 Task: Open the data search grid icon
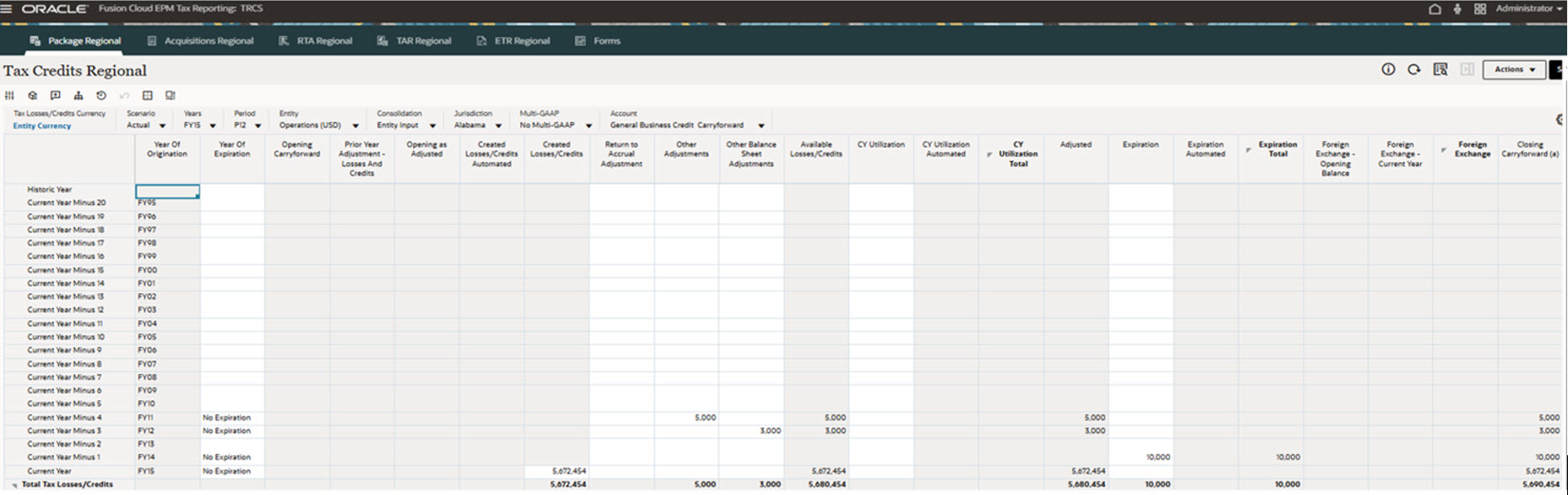coord(1440,69)
